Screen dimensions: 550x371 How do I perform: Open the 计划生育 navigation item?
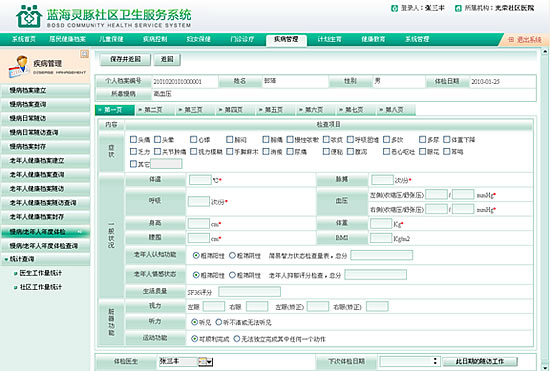330,39
